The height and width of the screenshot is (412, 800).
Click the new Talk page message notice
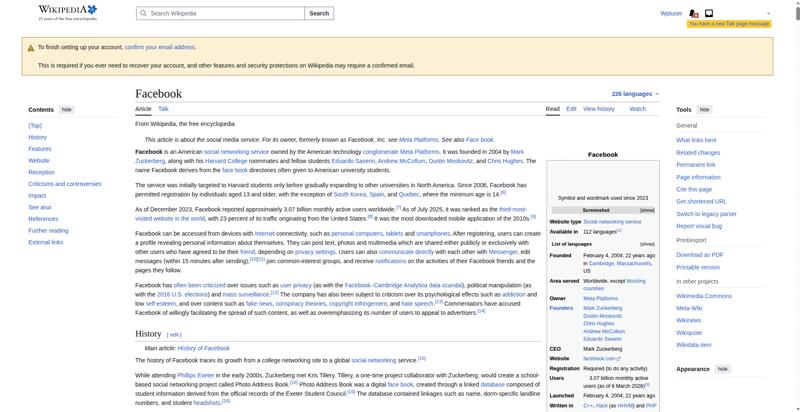tap(729, 24)
